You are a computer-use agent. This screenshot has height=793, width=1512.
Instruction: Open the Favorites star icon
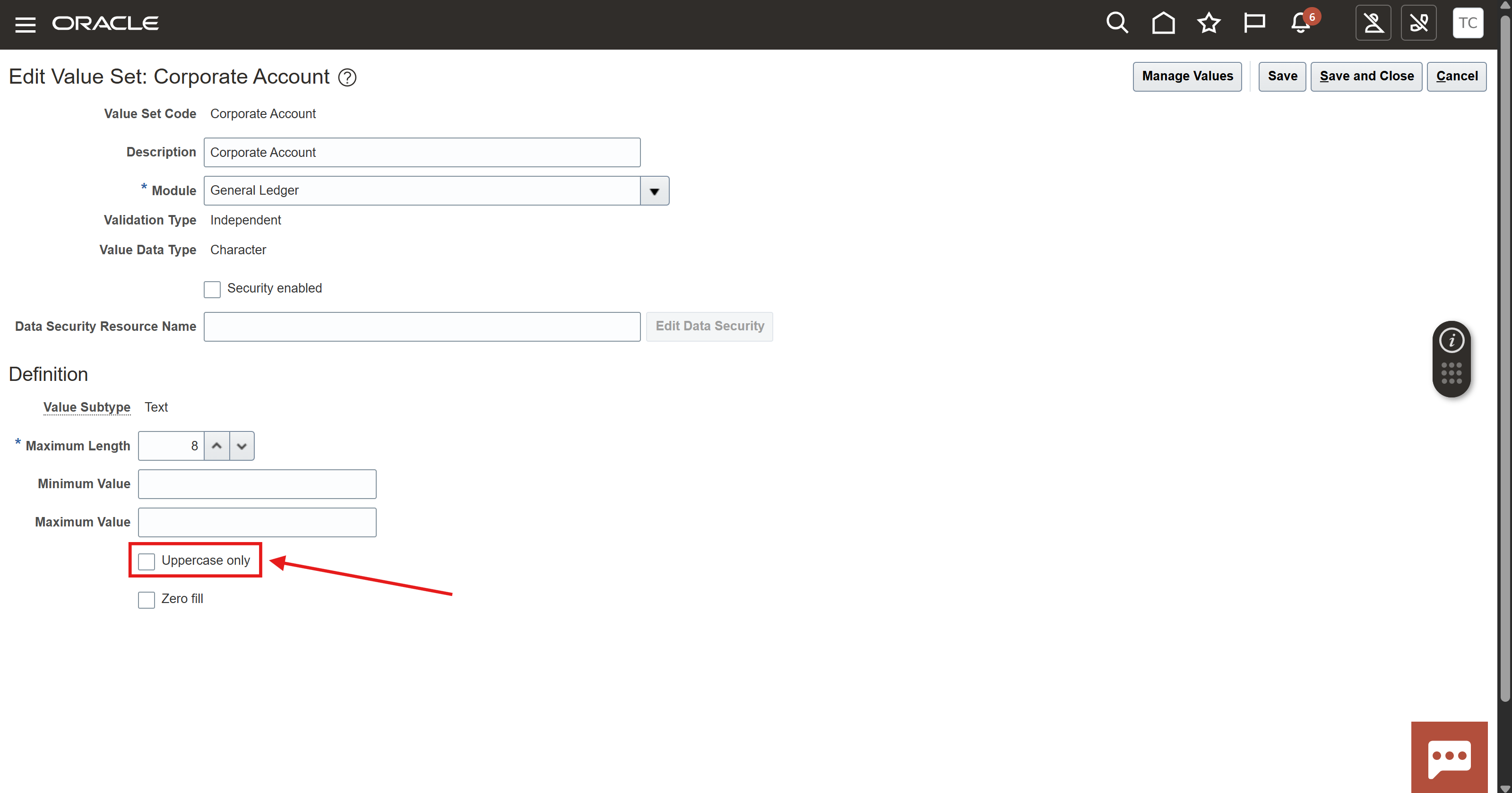(x=1209, y=24)
